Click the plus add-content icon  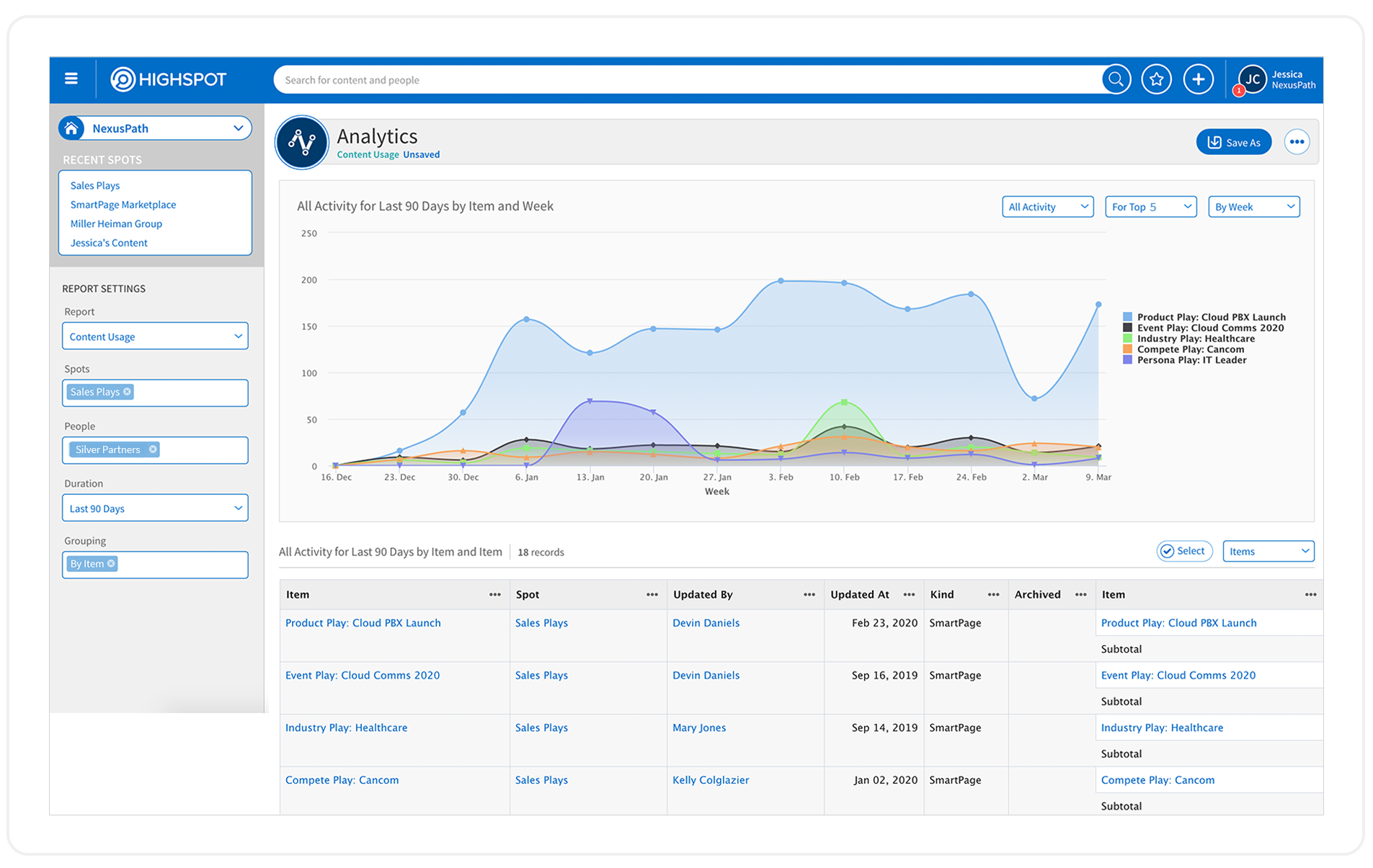tap(1198, 79)
